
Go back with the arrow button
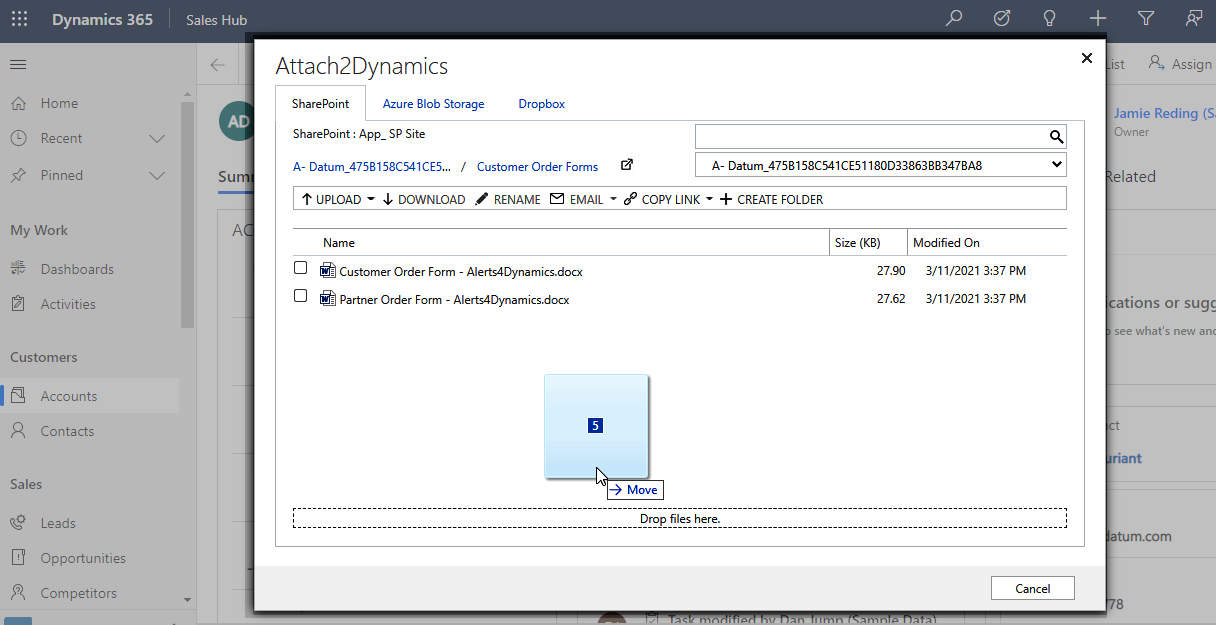218,65
